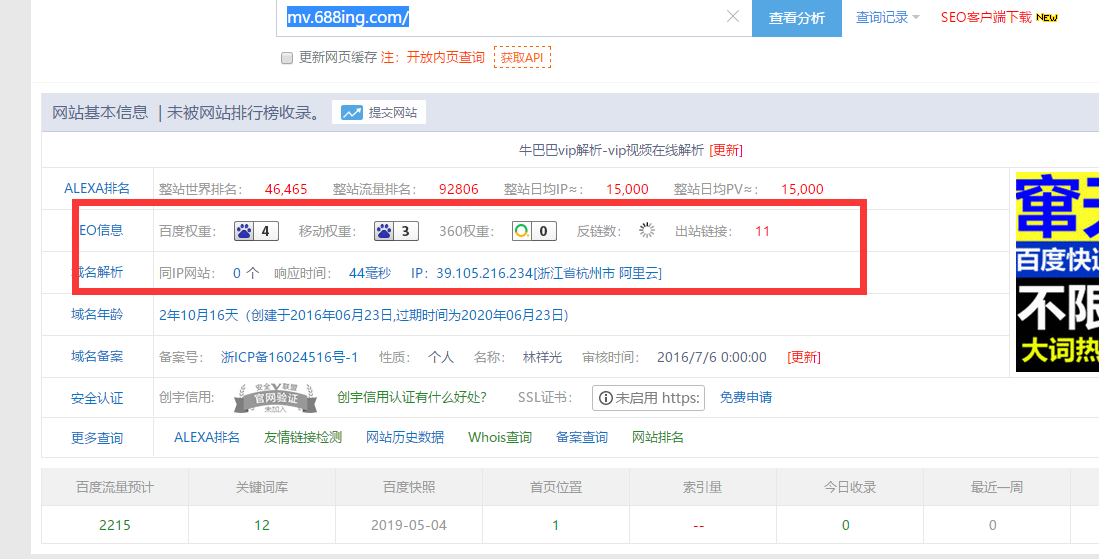Click the 索引量 value --
Image resolution: width=1099 pixels, height=559 pixels.
click(699, 525)
